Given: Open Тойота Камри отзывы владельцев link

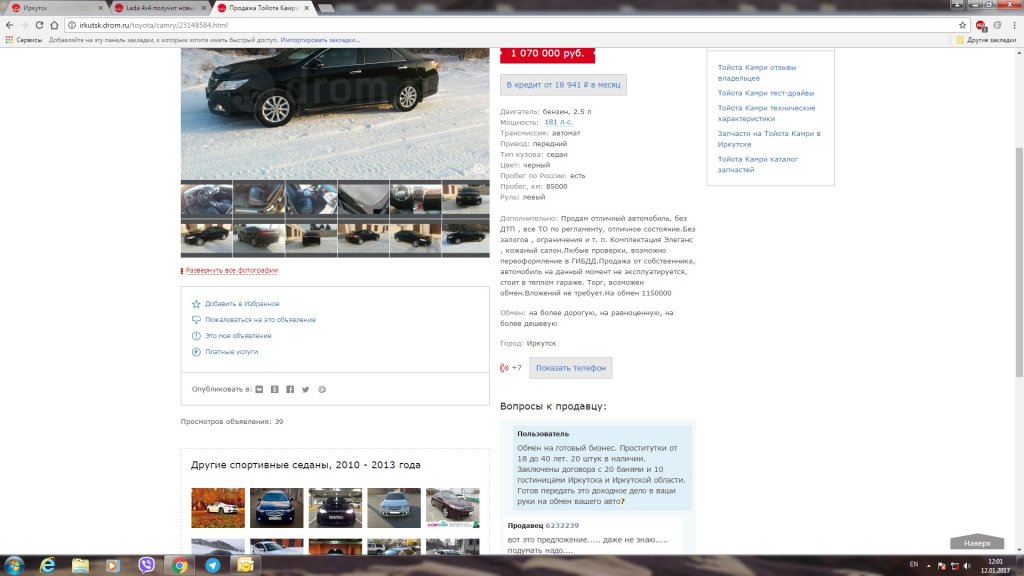Looking at the screenshot, I should [757, 72].
